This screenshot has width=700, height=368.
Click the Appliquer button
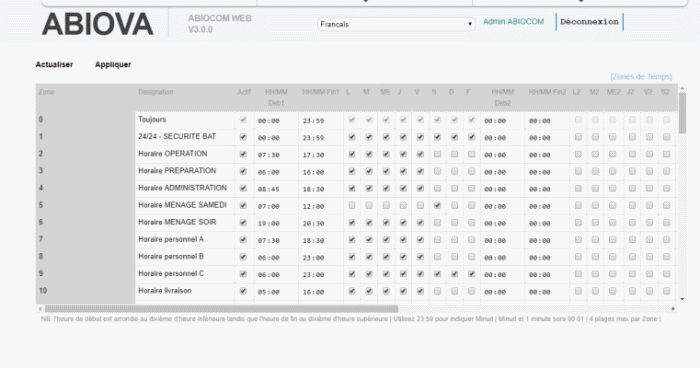click(113, 64)
